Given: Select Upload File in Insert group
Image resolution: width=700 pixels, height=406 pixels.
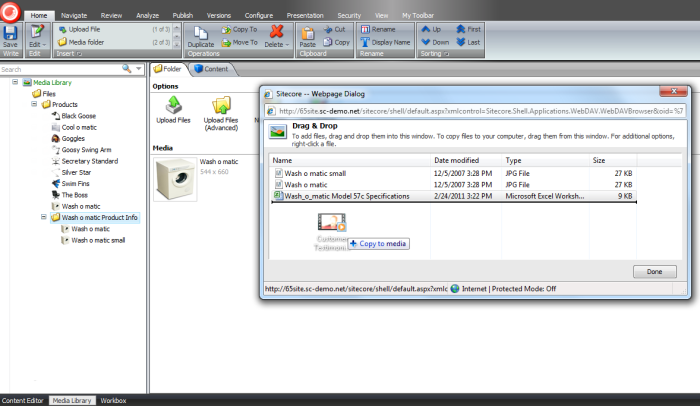Looking at the screenshot, I should pyautogui.click(x=79, y=29).
